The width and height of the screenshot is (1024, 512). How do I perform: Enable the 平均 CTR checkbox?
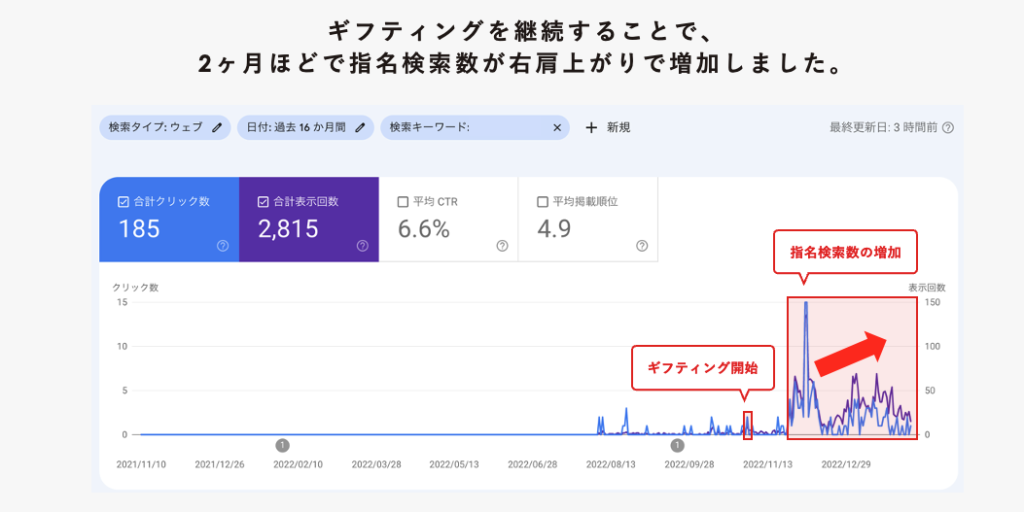[403, 201]
